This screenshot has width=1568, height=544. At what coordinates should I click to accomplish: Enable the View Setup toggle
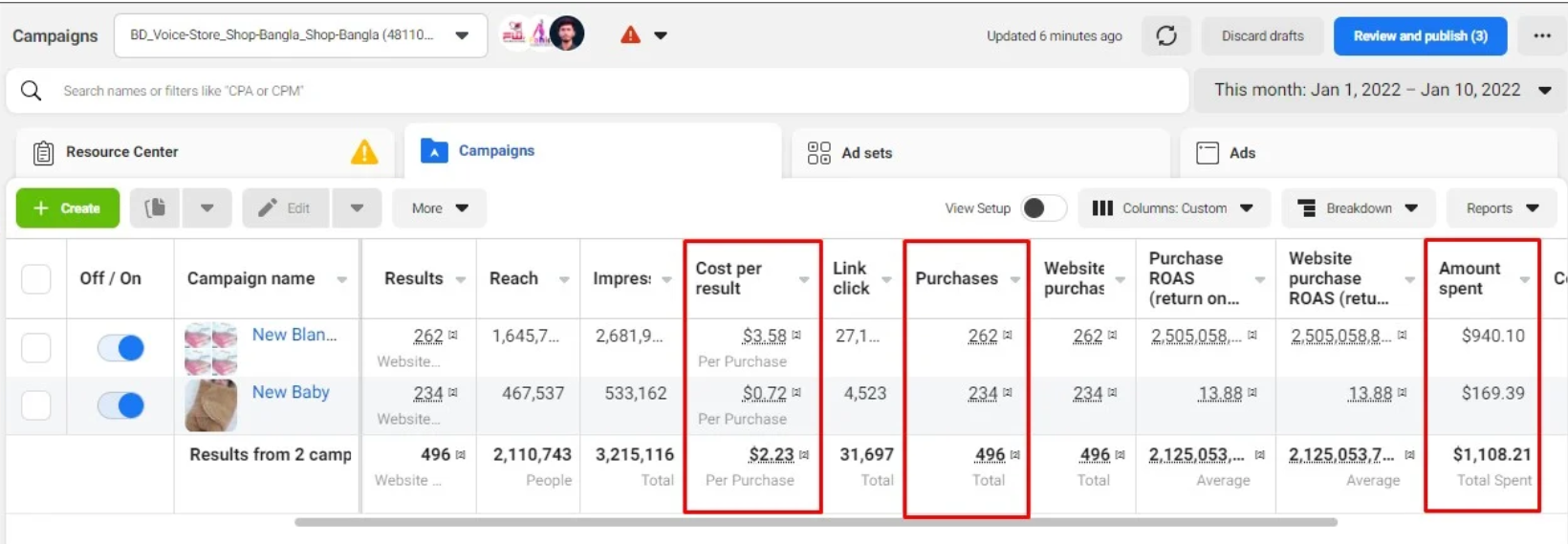[1042, 208]
